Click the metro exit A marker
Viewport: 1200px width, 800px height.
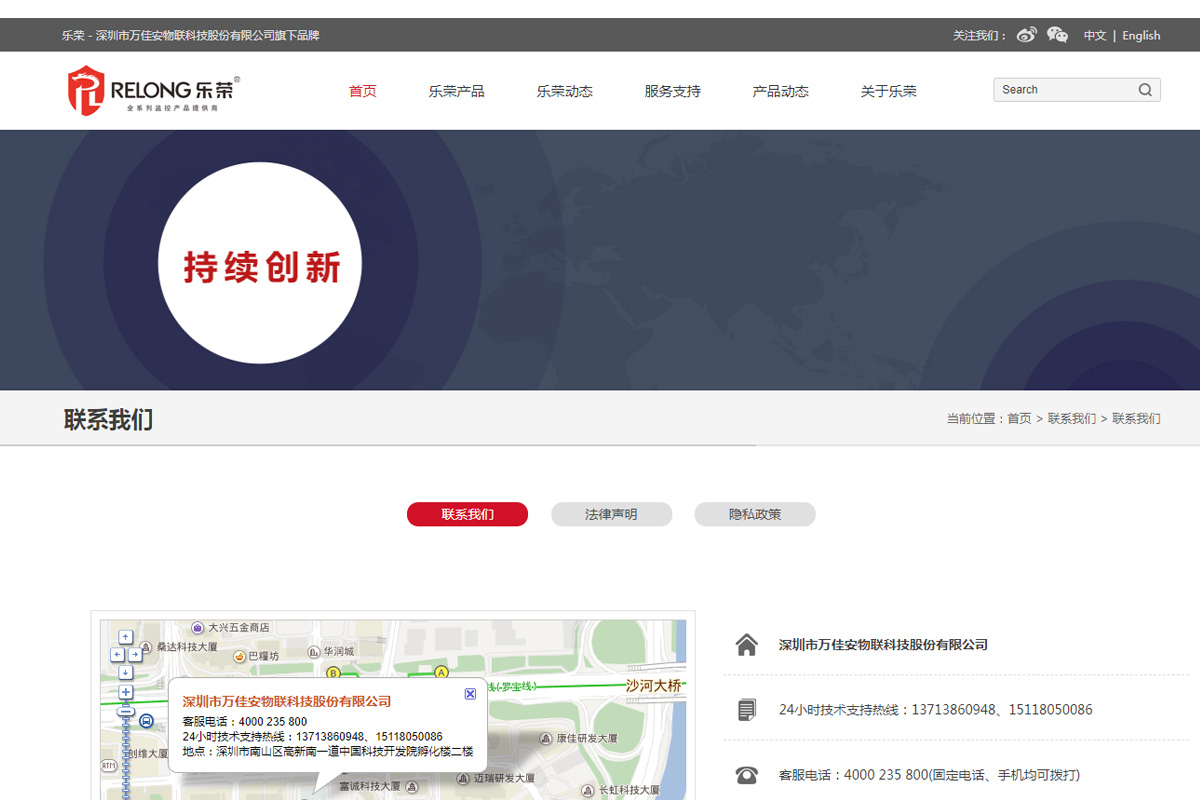tap(441, 672)
